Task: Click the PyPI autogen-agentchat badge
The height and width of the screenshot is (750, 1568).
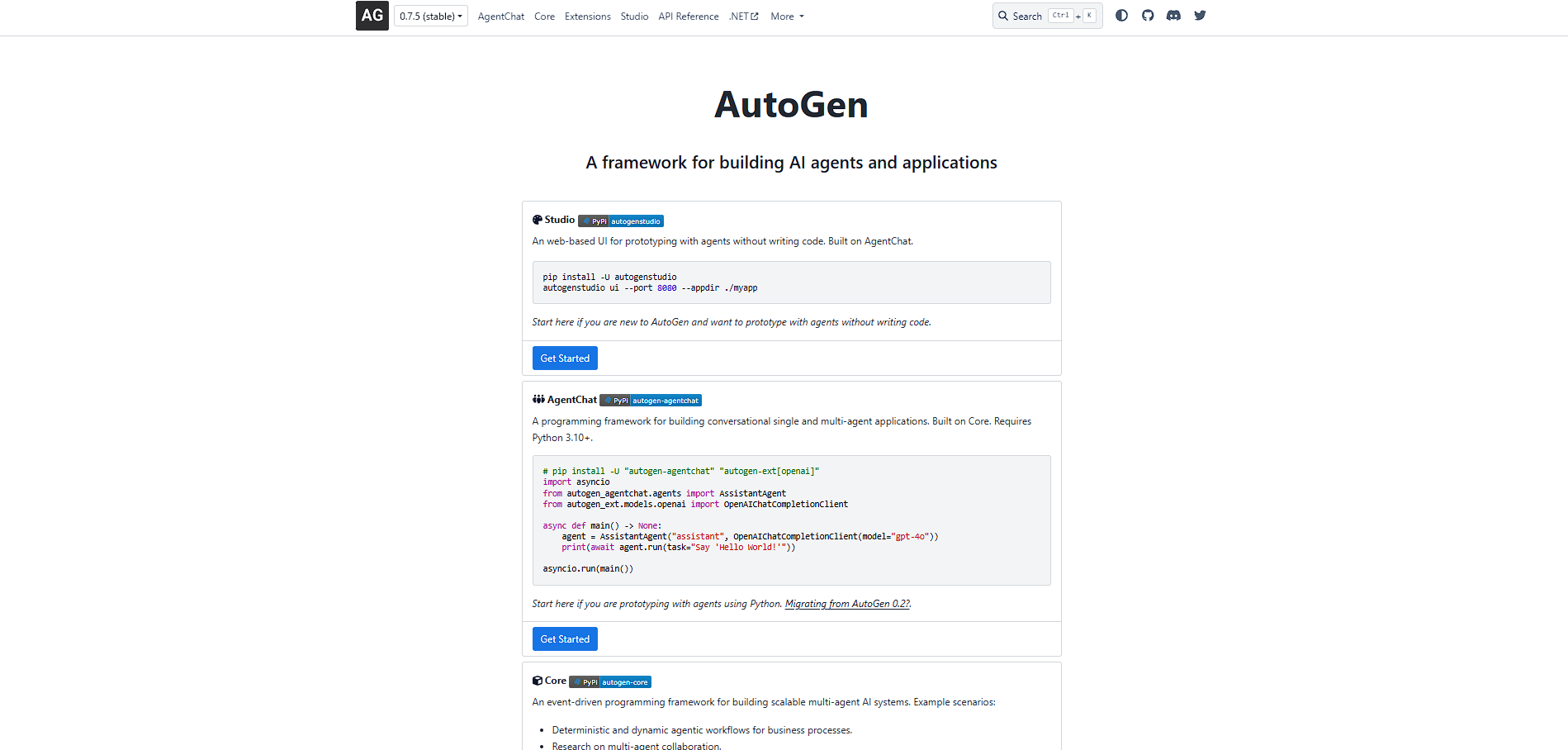Action: pyautogui.click(x=650, y=400)
